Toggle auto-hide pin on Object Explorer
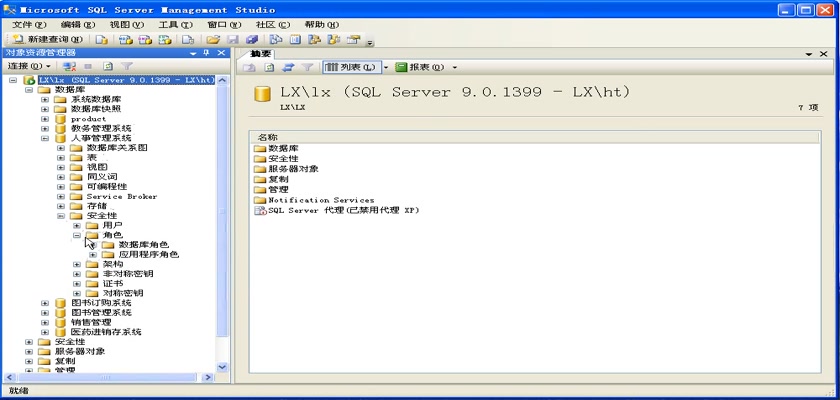Viewport: 840px width, 400px height. tap(206, 53)
